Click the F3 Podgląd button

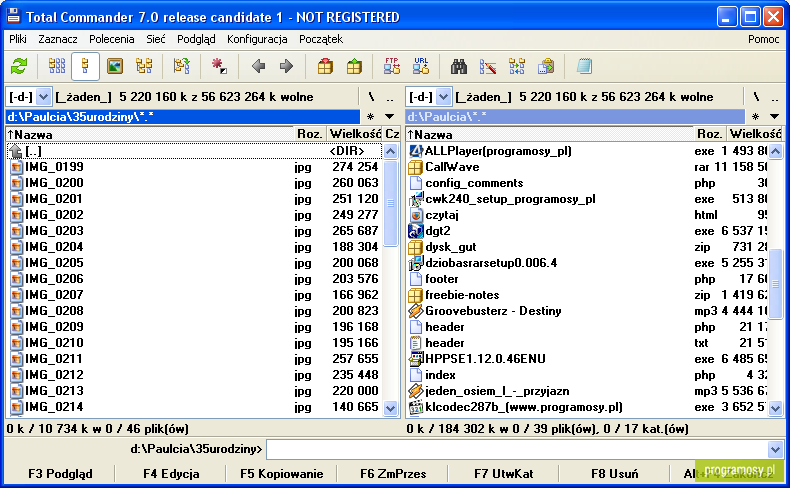click(60, 474)
